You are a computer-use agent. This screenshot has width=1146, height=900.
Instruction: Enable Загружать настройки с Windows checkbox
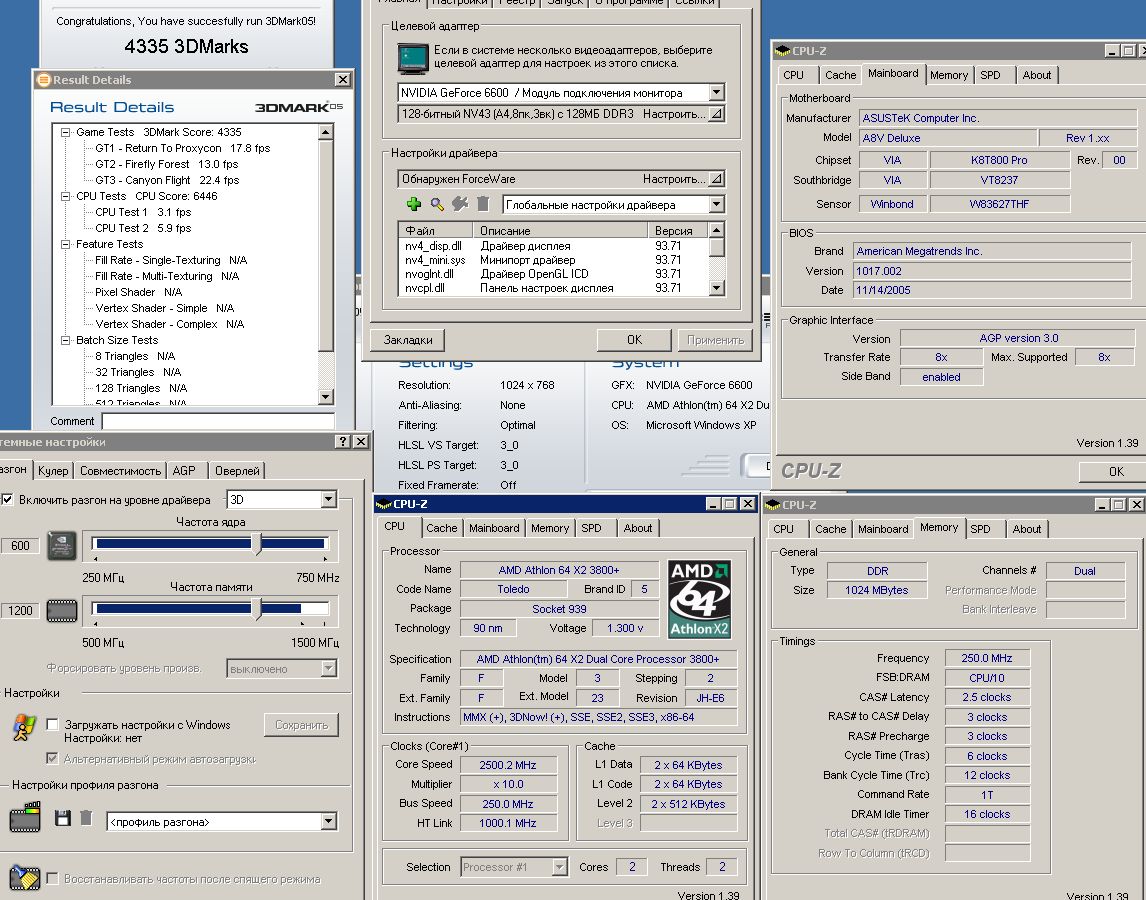click(x=53, y=725)
